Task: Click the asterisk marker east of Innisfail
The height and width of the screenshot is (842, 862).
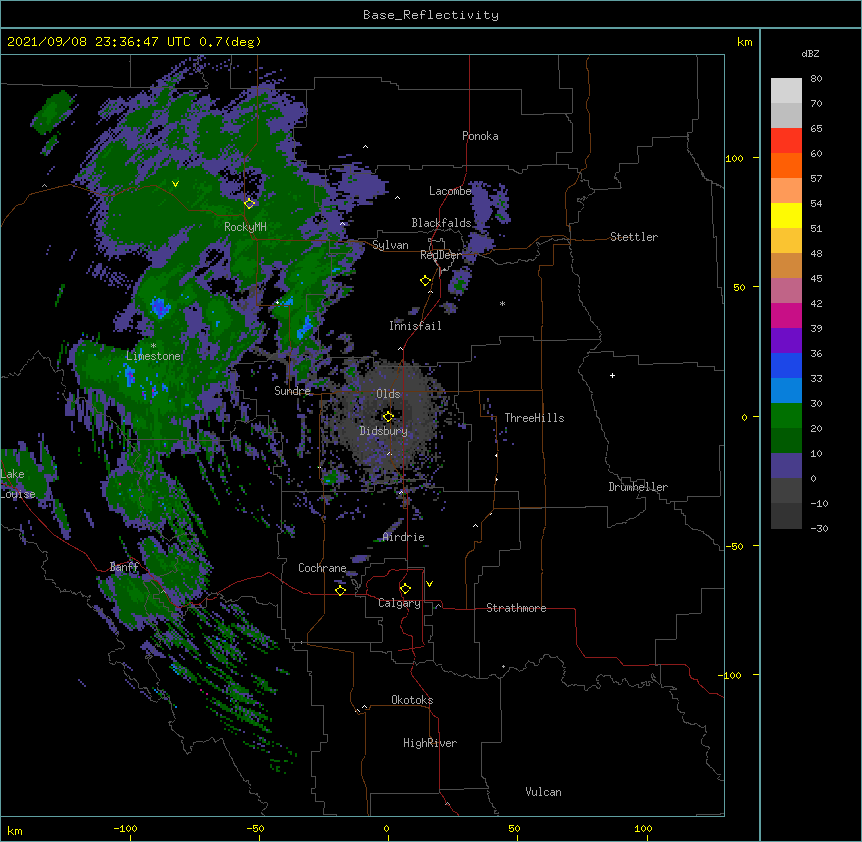Action: (x=502, y=303)
